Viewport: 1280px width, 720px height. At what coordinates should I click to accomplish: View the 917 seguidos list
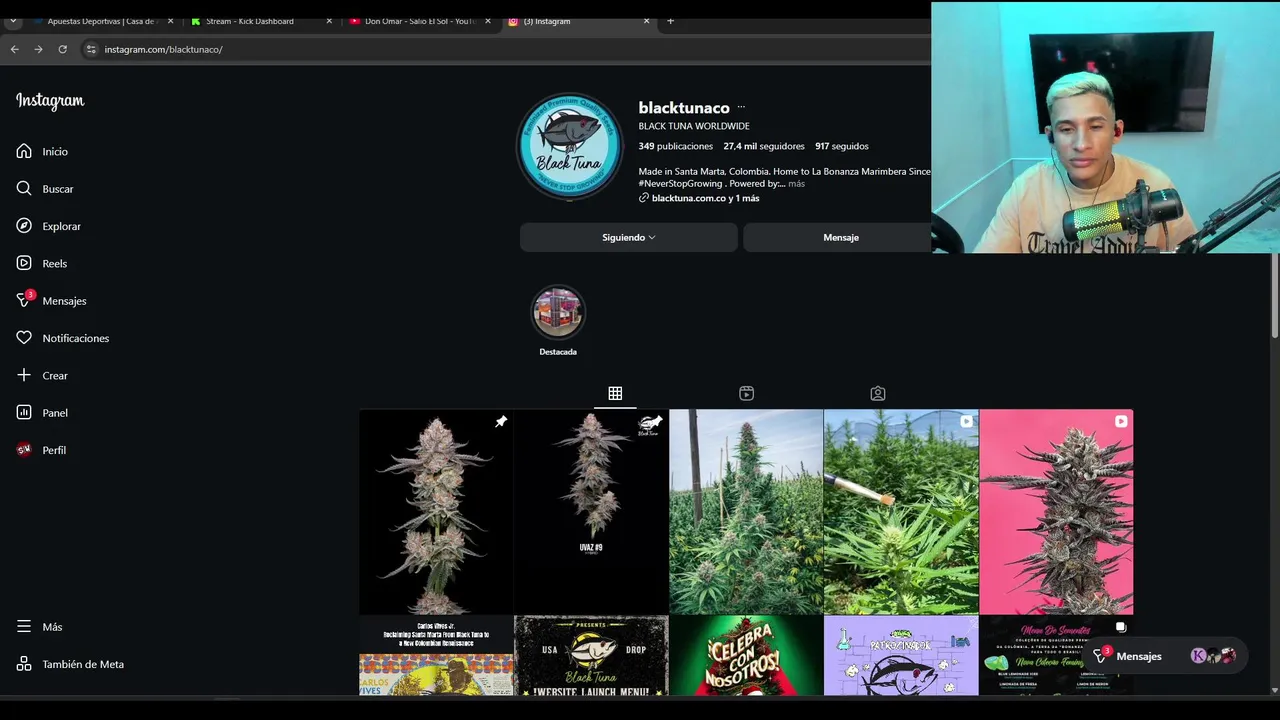tap(842, 146)
